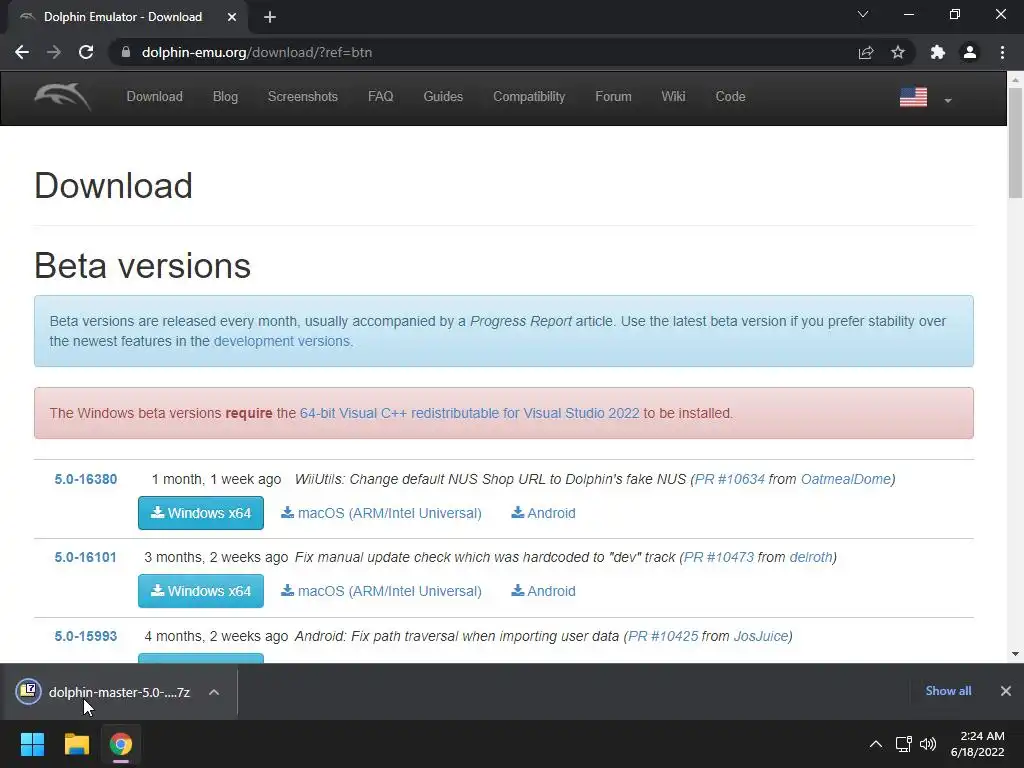Open PR #10473 link
1024x768 pixels.
[x=718, y=558]
